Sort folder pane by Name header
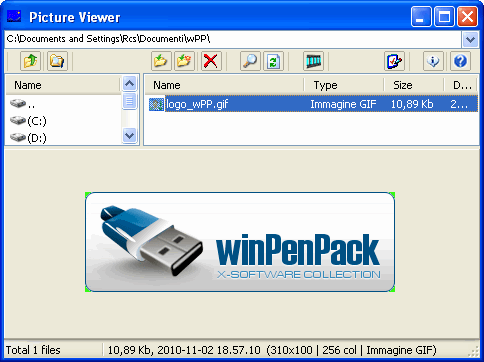Viewport: 484px width, 362px height. click(63, 85)
